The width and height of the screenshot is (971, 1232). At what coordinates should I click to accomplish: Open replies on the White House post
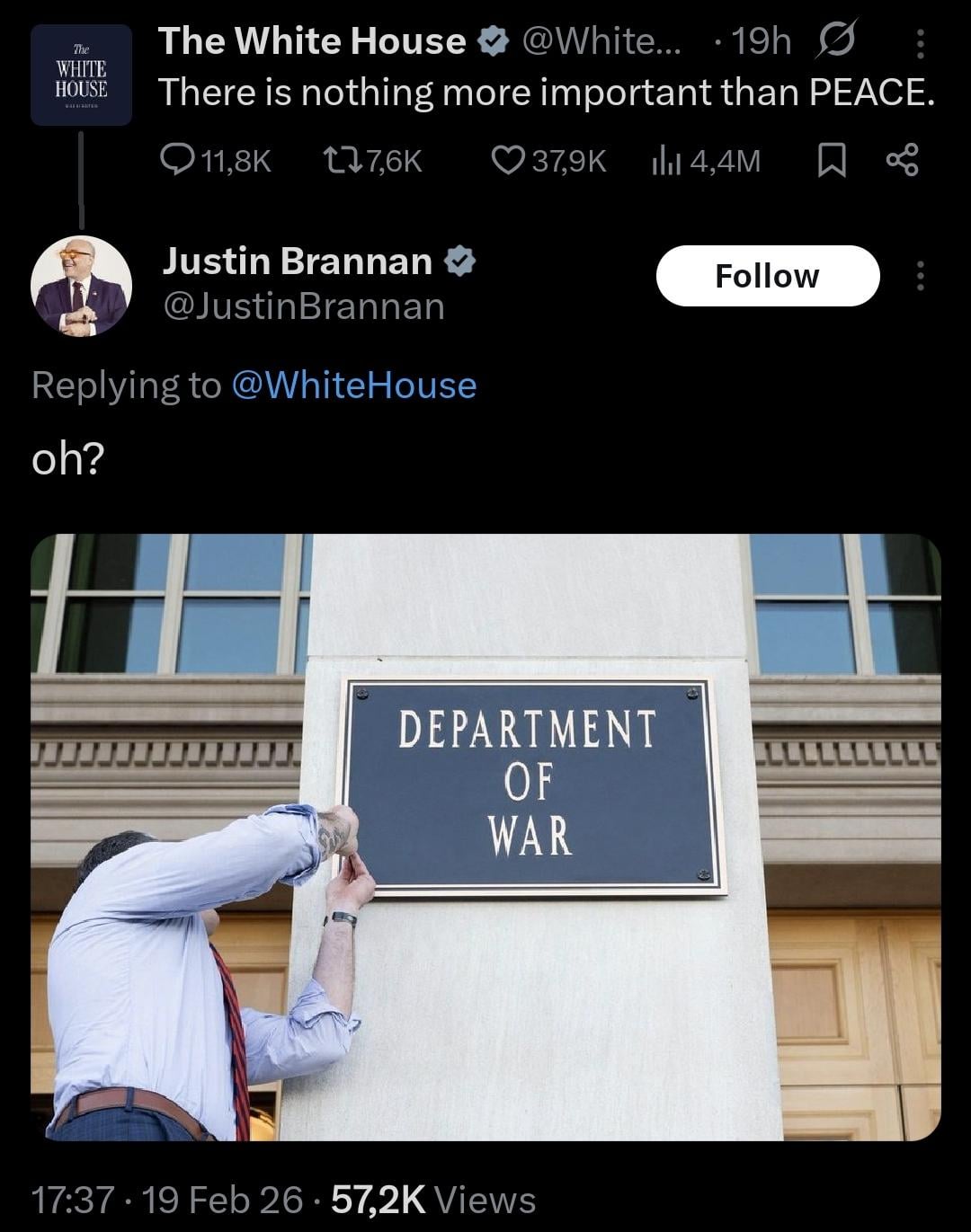(x=215, y=161)
